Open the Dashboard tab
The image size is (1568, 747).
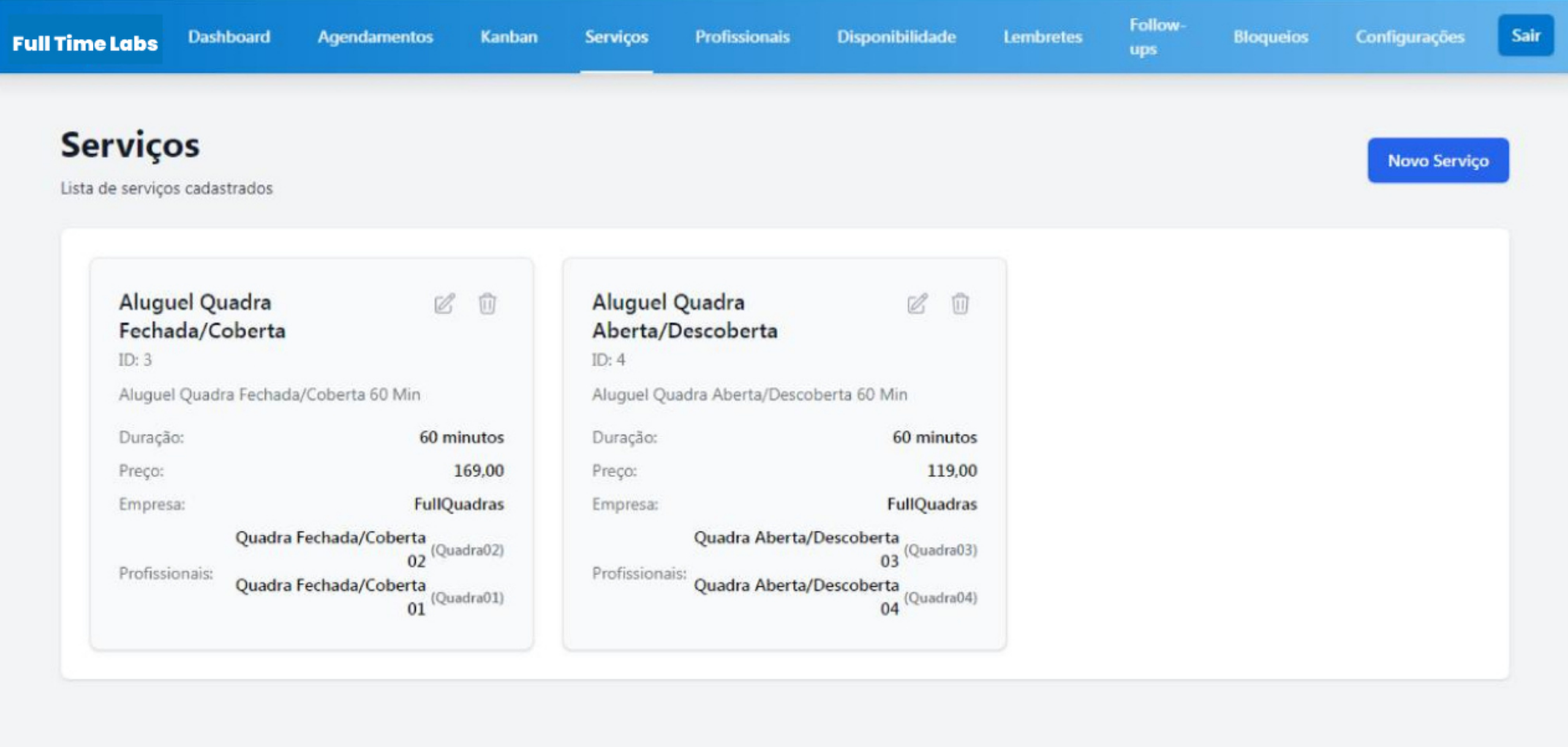point(229,37)
